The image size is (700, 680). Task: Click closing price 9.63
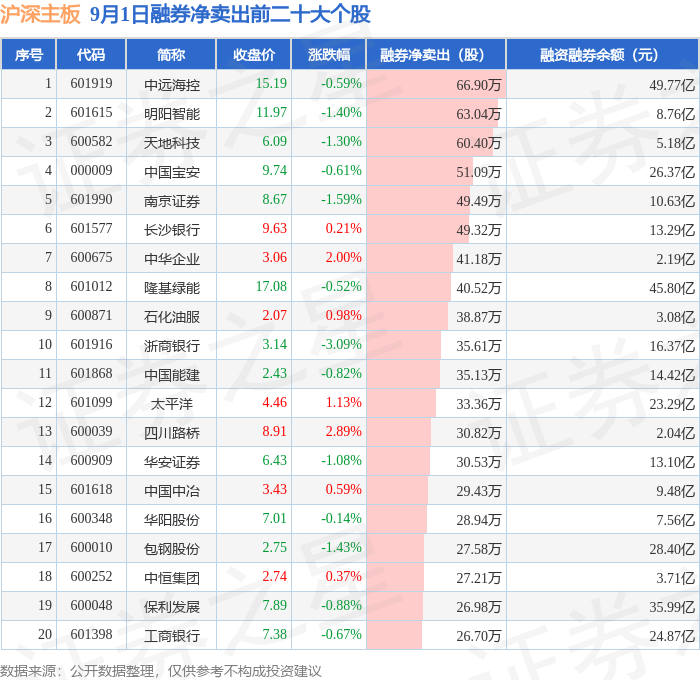click(x=275, y=229)
